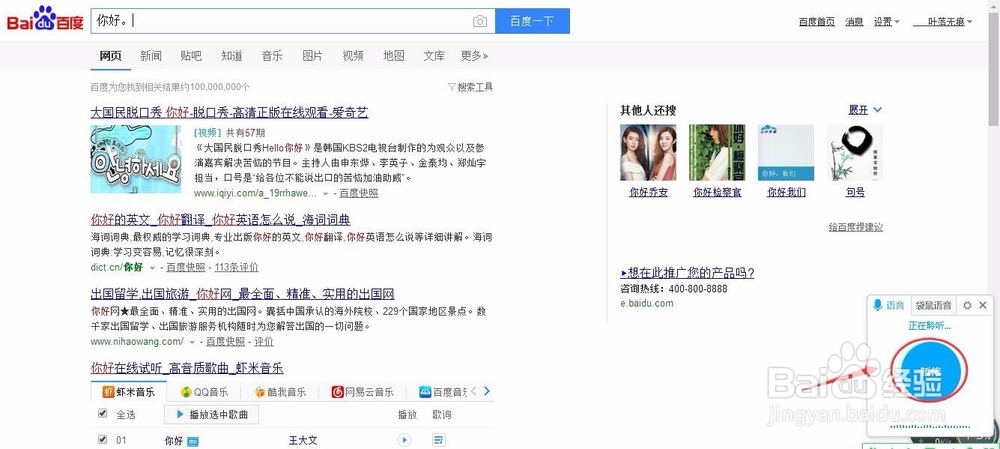Expand the 叶落无痕 user account dropdown
Screen dimensions: 1000x449
click(x=943, y=22)
